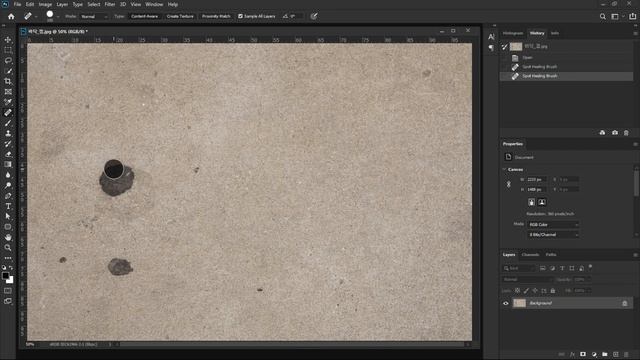Select the Brush tool
The height and width of the screenshot is (360, 640).
8,123
